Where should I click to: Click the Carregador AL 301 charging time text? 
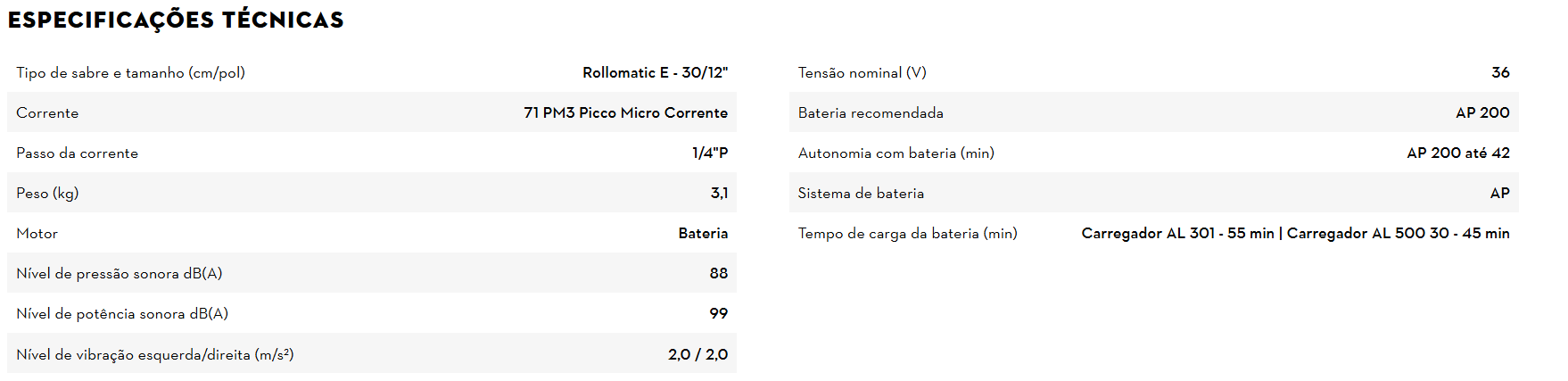coord(1177,233)
